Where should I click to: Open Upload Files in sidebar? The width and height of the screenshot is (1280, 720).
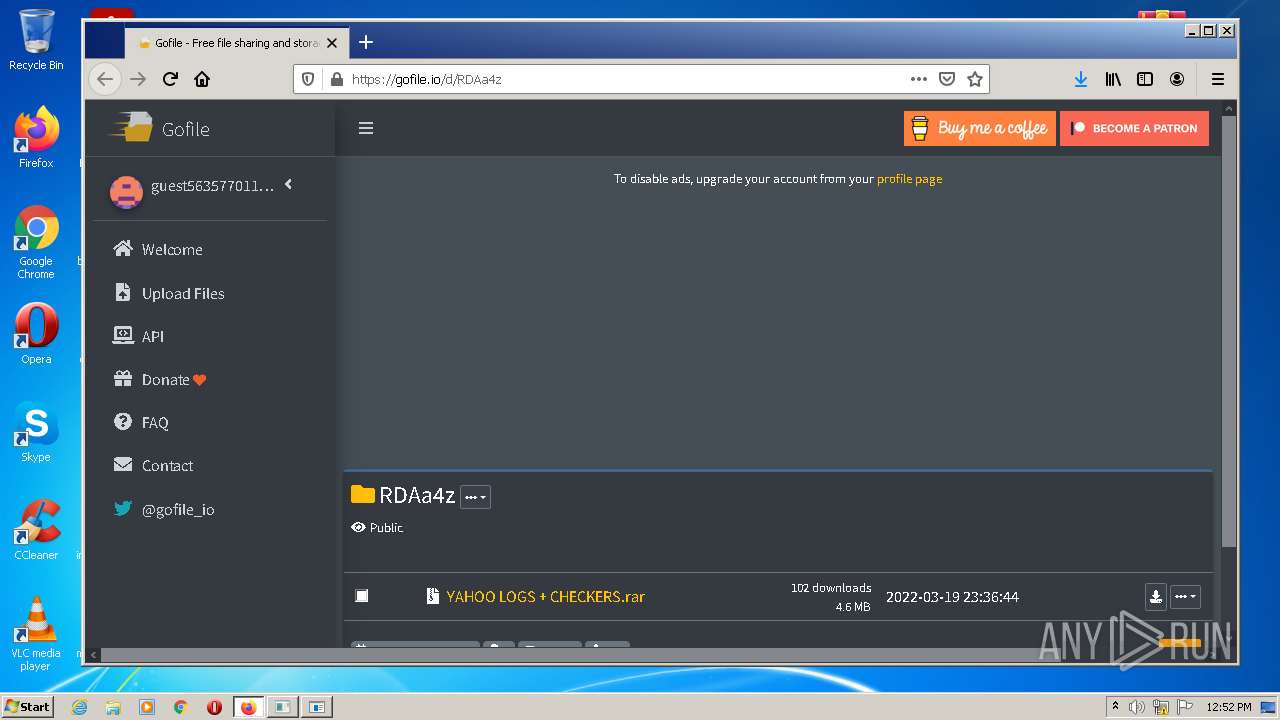coord(169,293)
